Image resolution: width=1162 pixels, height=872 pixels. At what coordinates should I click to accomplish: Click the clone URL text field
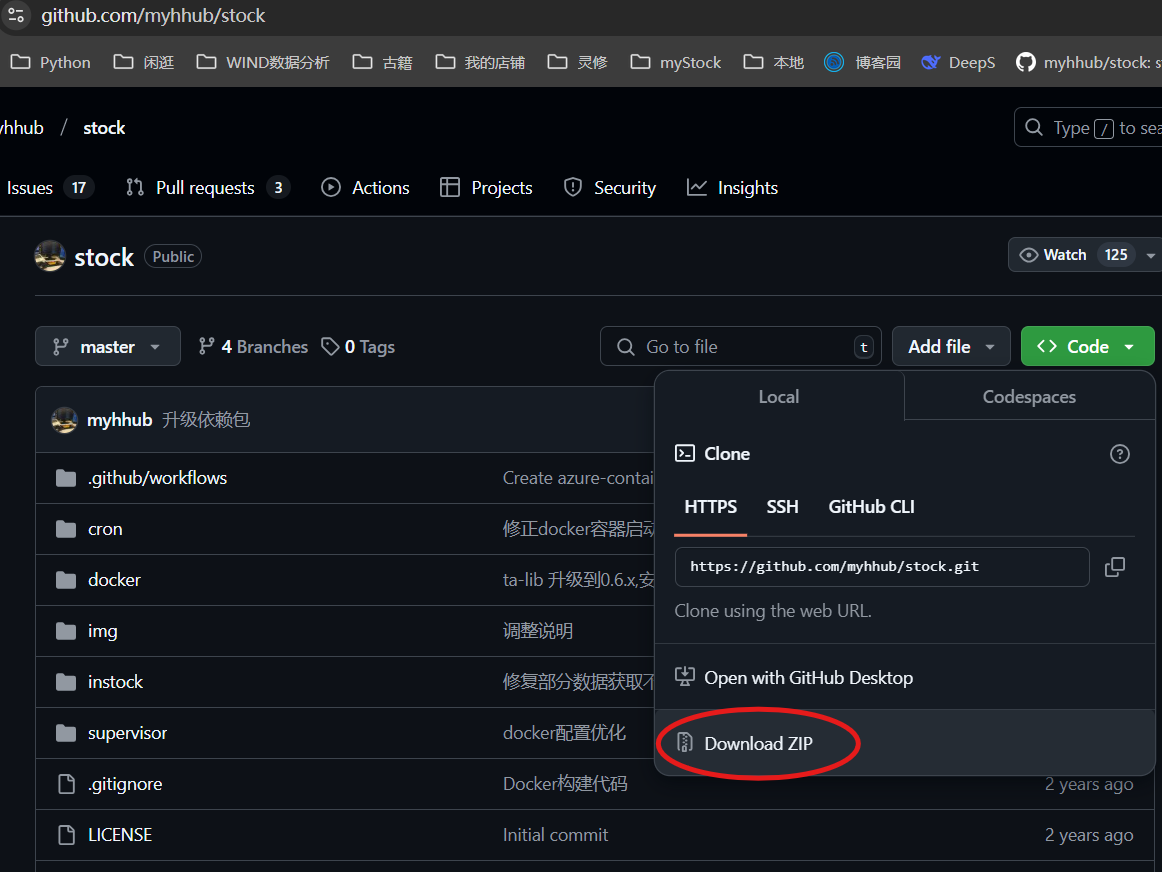click(x=882, y=567)
